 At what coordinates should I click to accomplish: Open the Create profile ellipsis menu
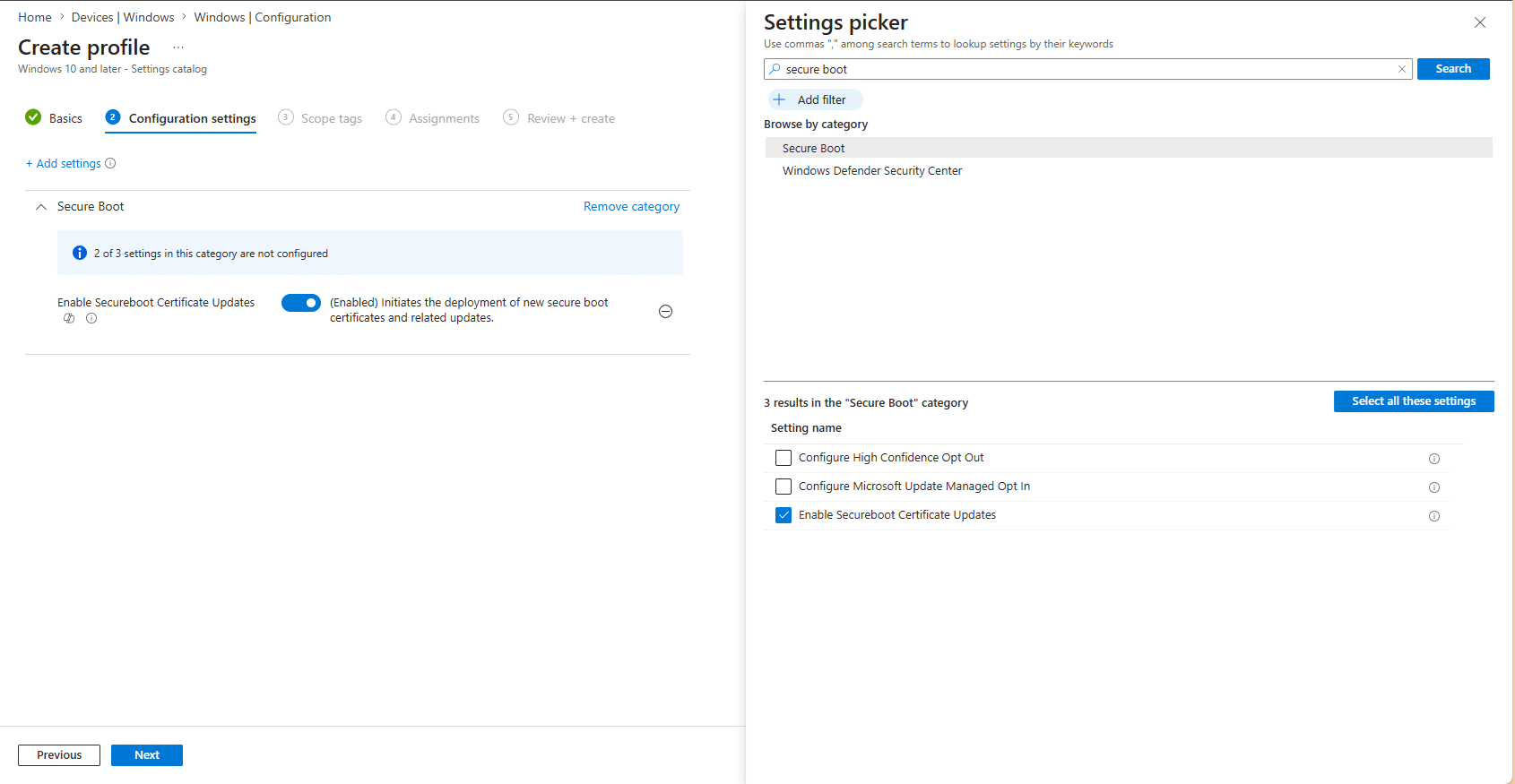178,47
